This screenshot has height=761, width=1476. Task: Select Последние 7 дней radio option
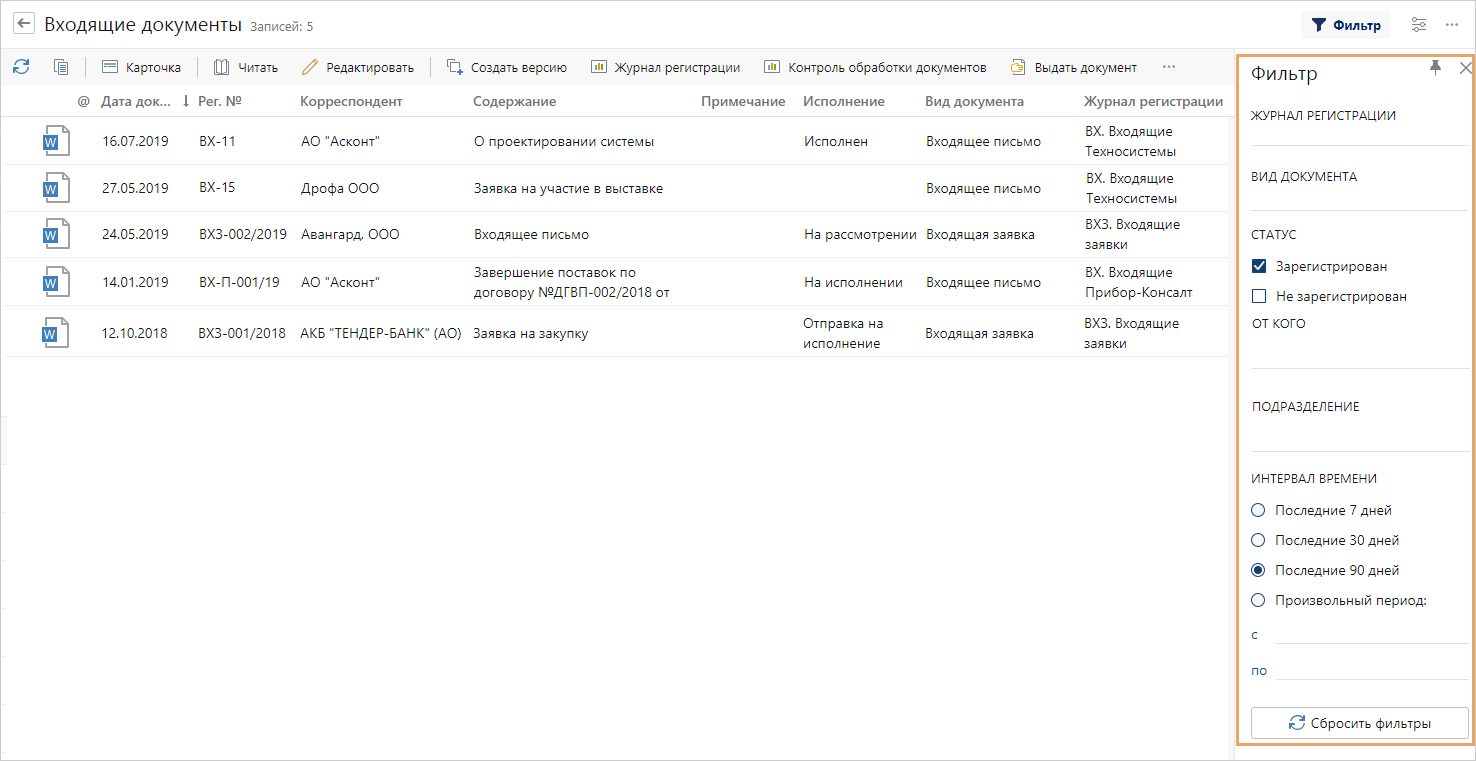tap(1258, 510)
